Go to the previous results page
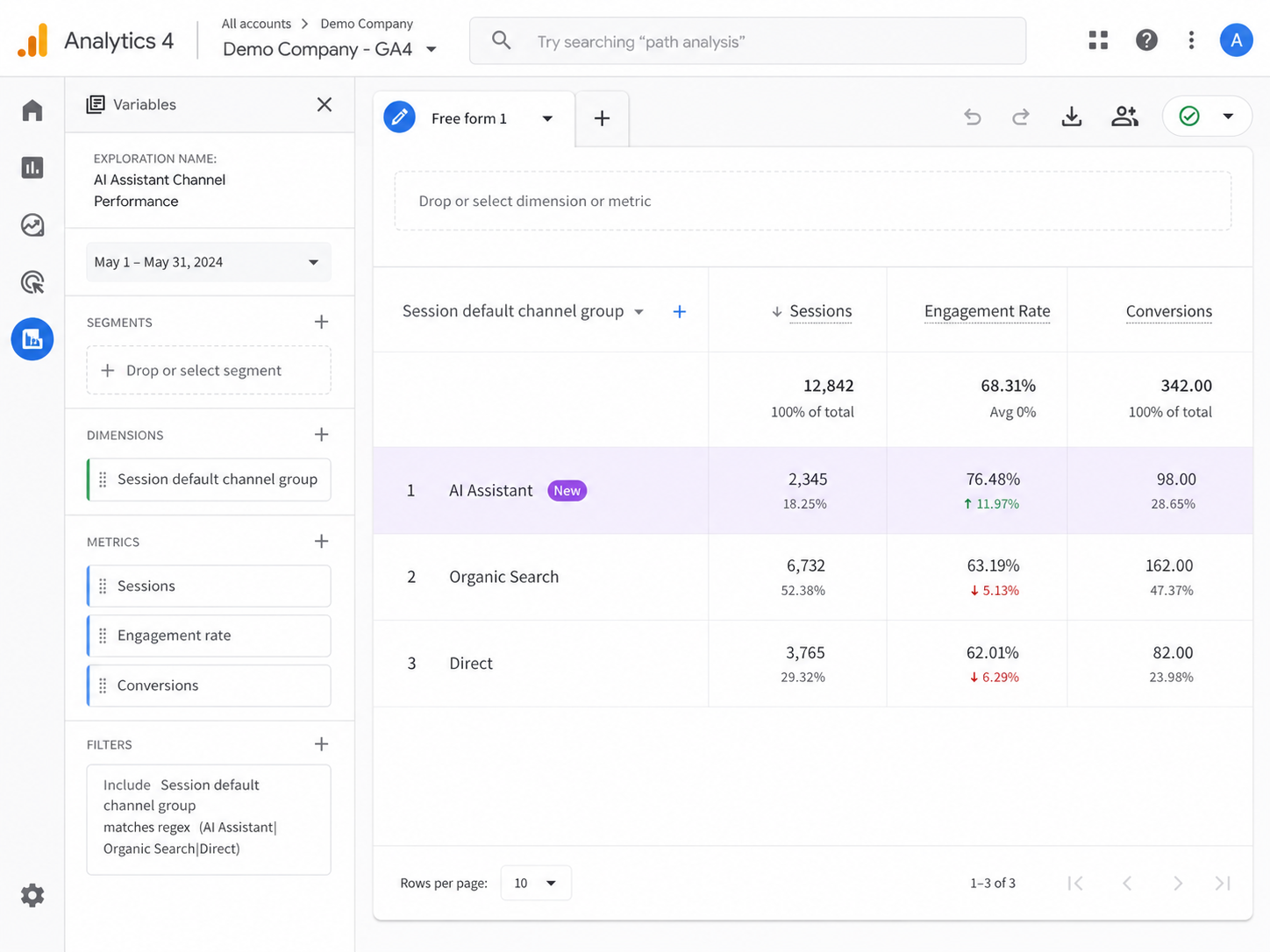This screenshot has width=1270, height=952. pyautogui.click(x=1127, y=883)
